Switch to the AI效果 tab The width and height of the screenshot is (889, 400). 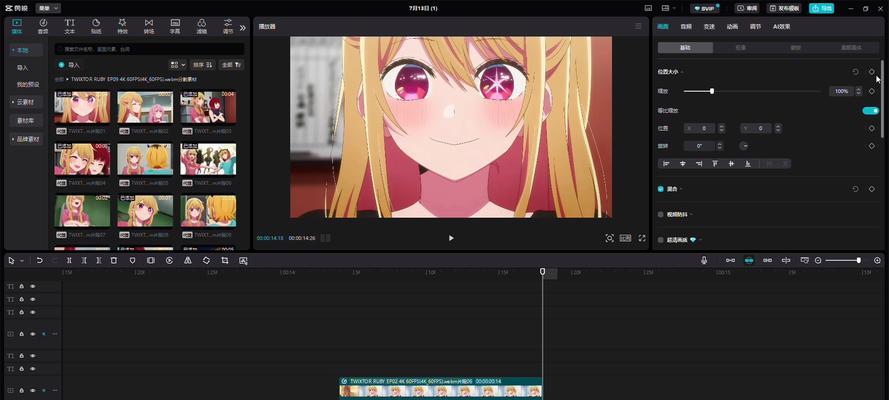(x=781, y=27)
